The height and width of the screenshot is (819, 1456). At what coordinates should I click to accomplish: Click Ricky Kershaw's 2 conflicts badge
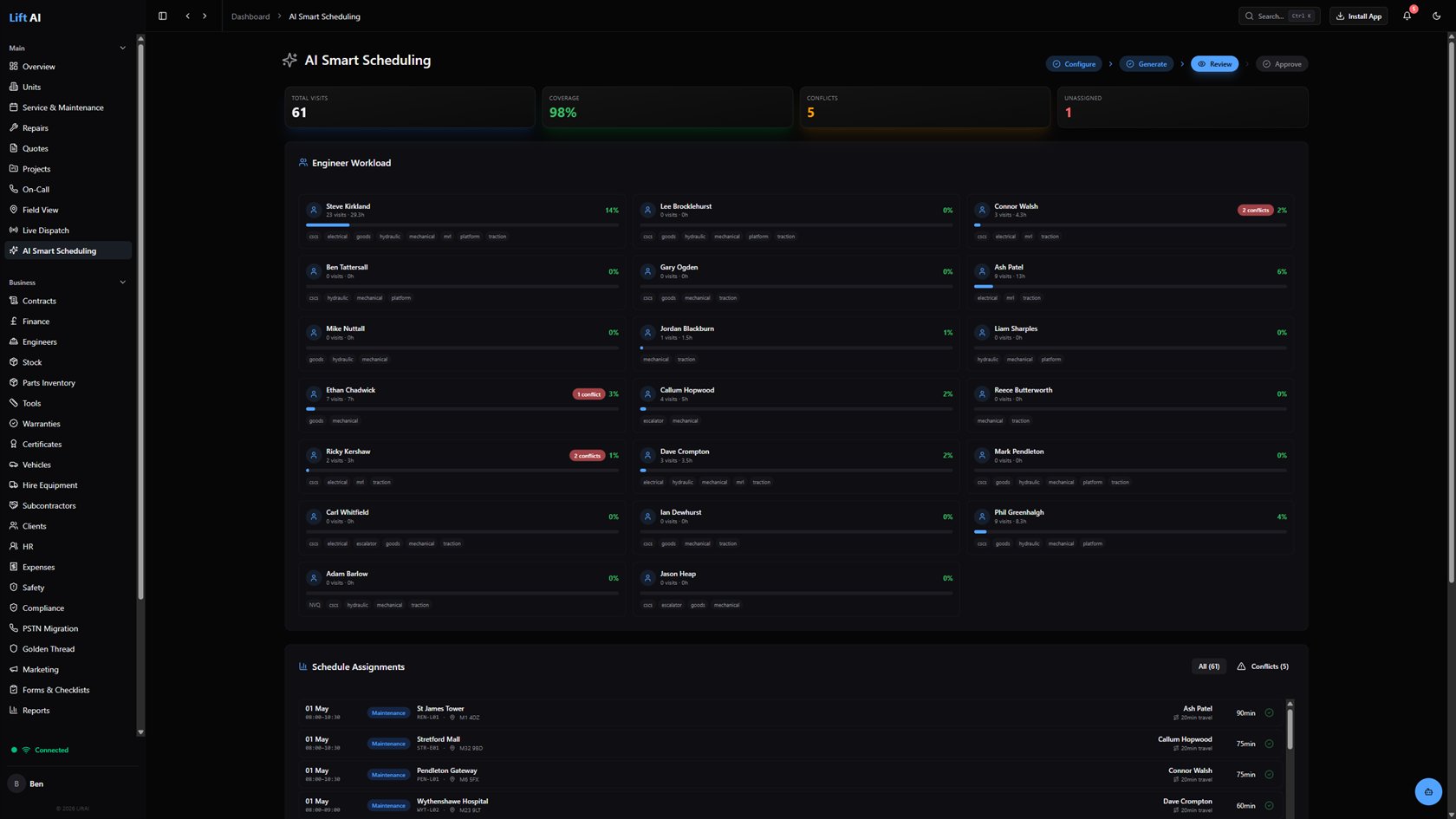[588, 456]
